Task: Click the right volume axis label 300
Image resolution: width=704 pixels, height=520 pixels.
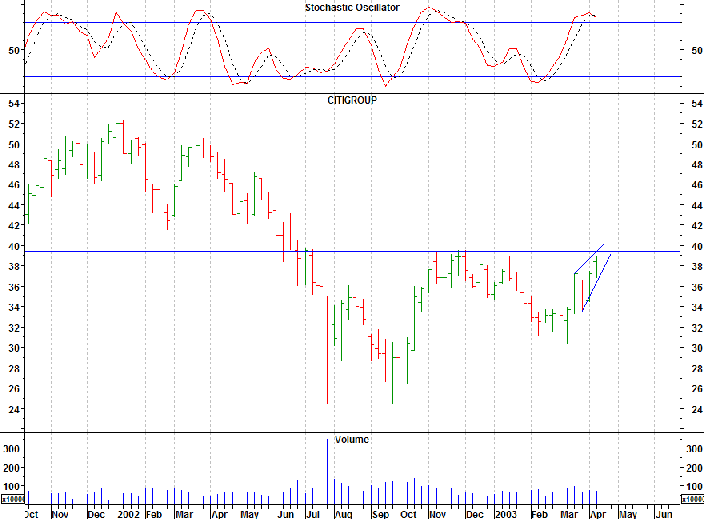Action: 694,449
